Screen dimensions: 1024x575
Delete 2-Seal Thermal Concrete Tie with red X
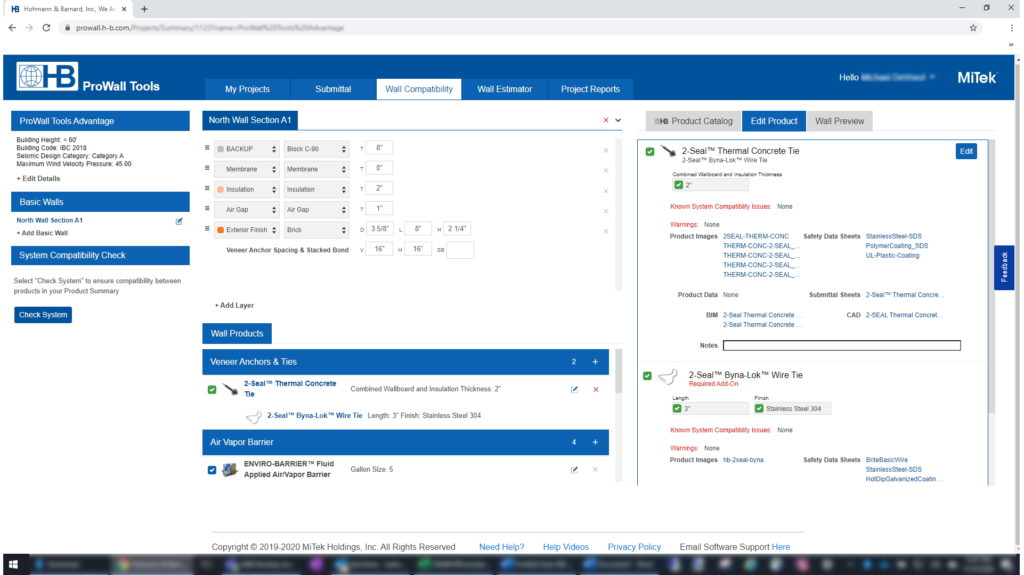(x=596, y=389)
